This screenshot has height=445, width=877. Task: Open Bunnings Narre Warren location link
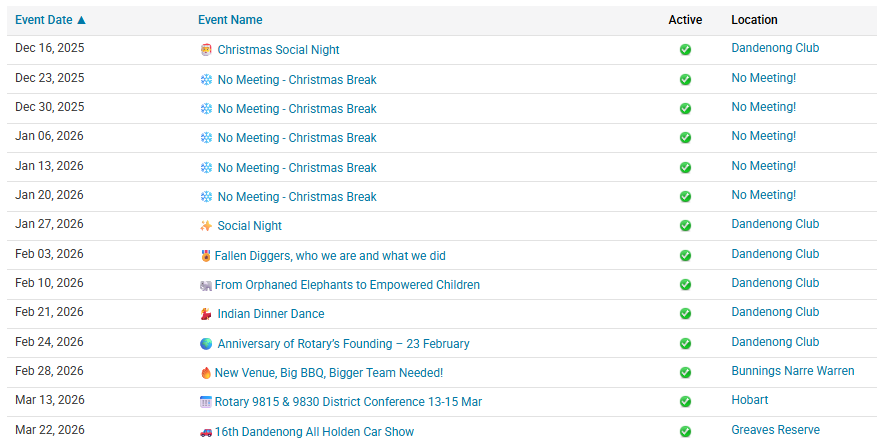point(793,371)
